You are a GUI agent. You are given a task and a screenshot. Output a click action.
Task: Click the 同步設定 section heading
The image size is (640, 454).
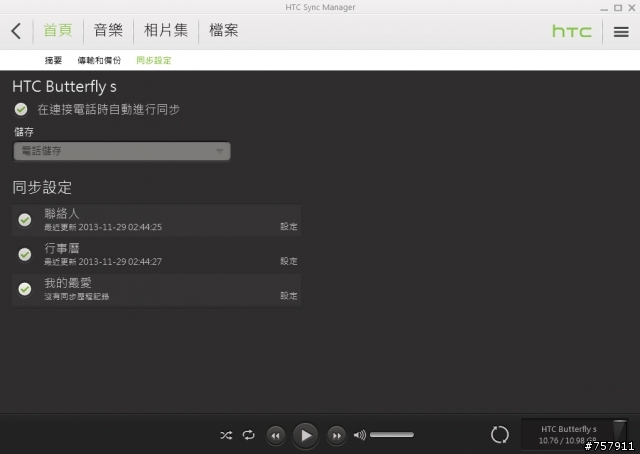pyautogui.click(x=42, y=187)
